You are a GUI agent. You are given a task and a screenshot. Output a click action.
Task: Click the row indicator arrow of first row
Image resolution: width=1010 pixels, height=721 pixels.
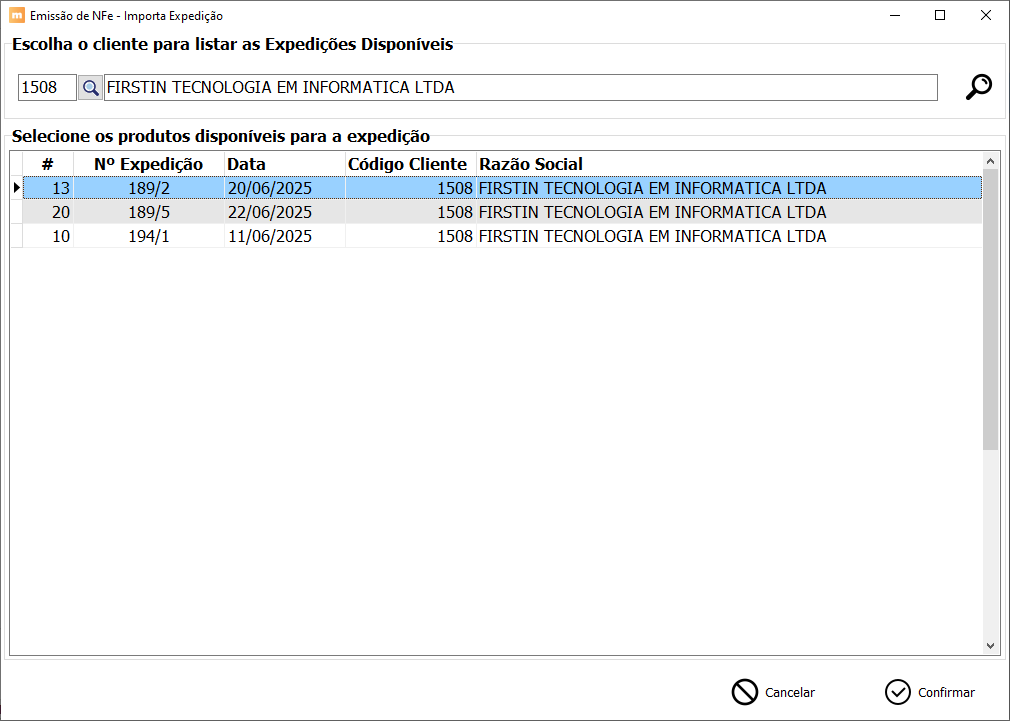[16, 188]
